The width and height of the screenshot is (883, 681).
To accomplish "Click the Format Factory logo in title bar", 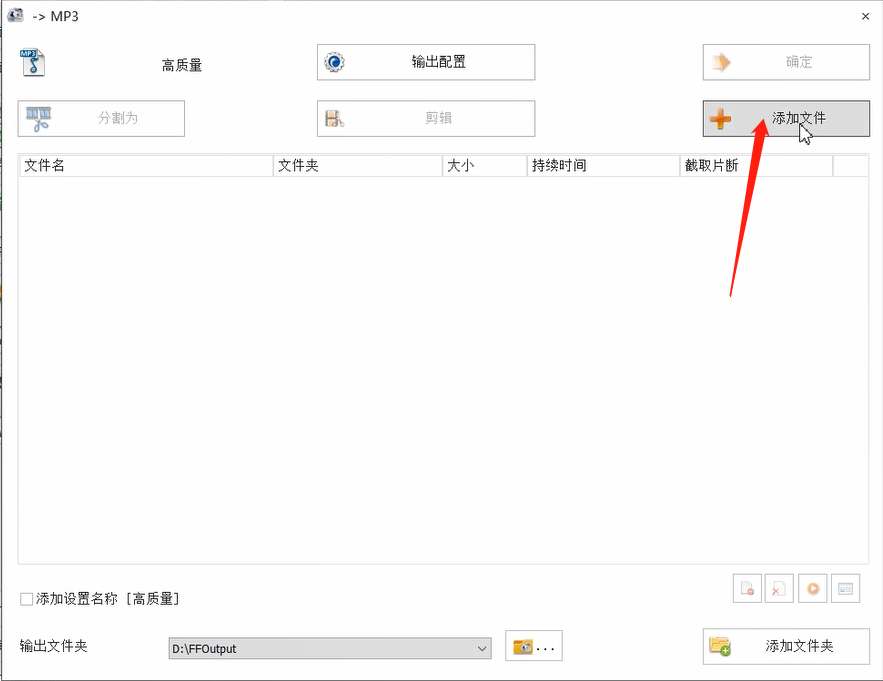I will (14, 15).
